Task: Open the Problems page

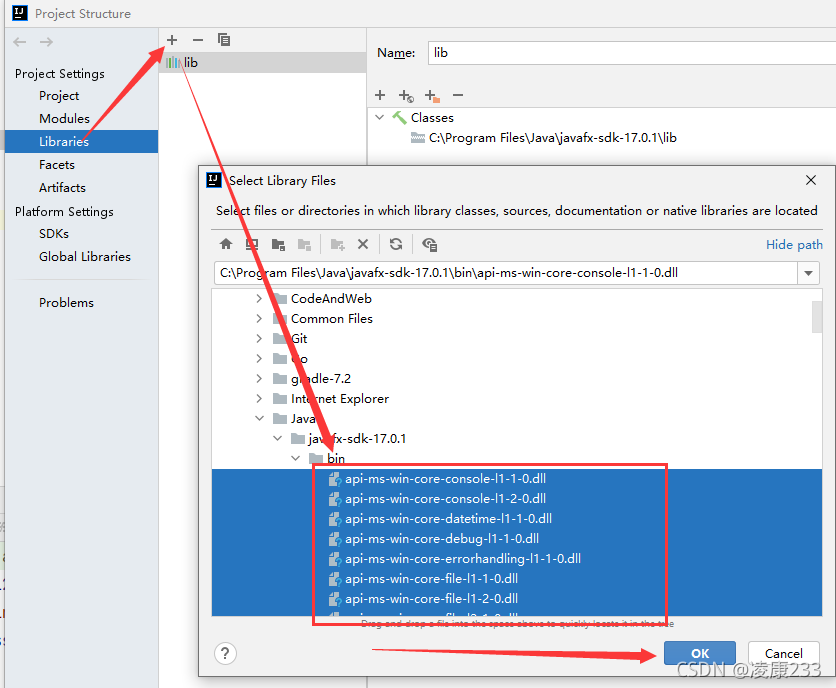Action: coord(66,302)
